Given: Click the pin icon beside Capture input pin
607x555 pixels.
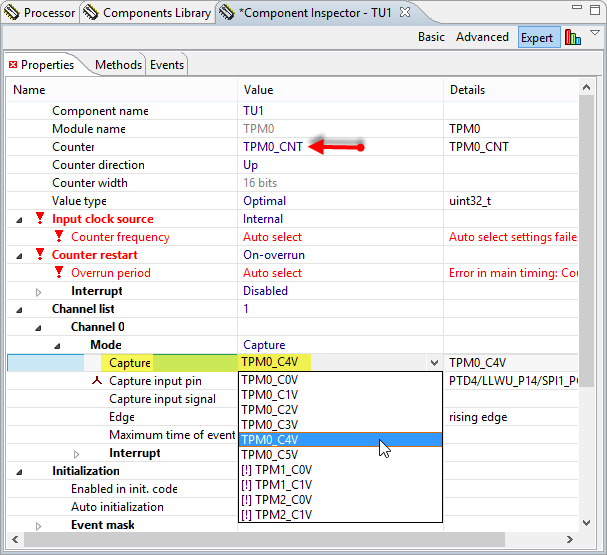Looking at the screenshot, I should click(x=97, y=381).
